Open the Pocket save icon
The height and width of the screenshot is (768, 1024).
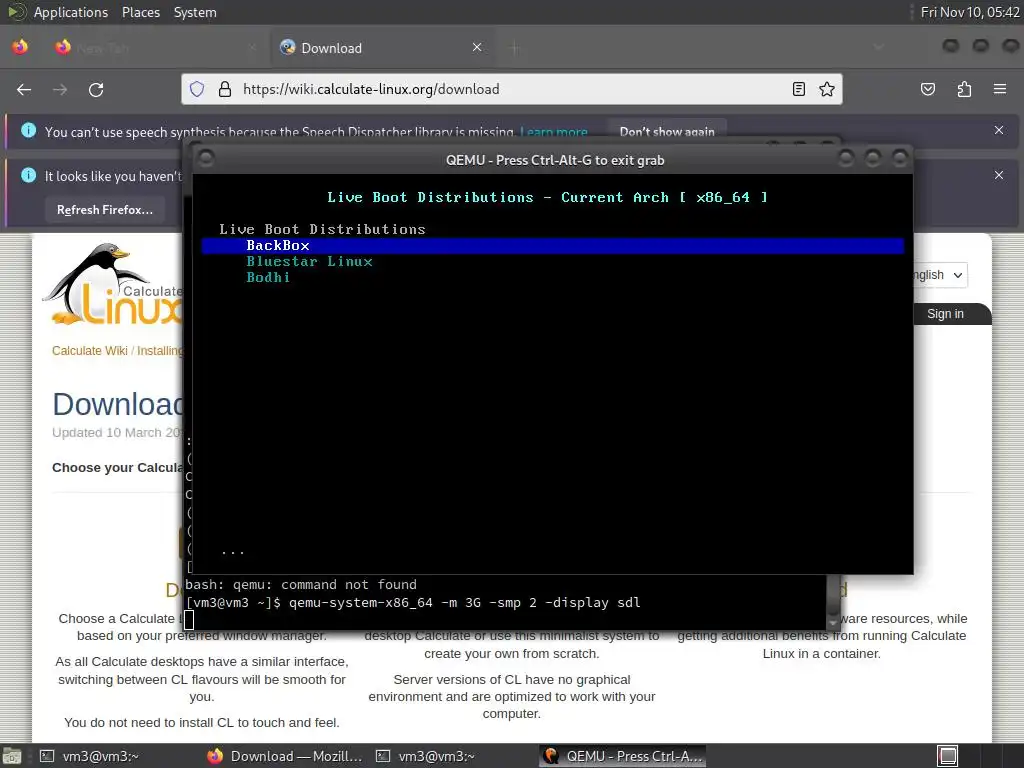pos(928,89)
